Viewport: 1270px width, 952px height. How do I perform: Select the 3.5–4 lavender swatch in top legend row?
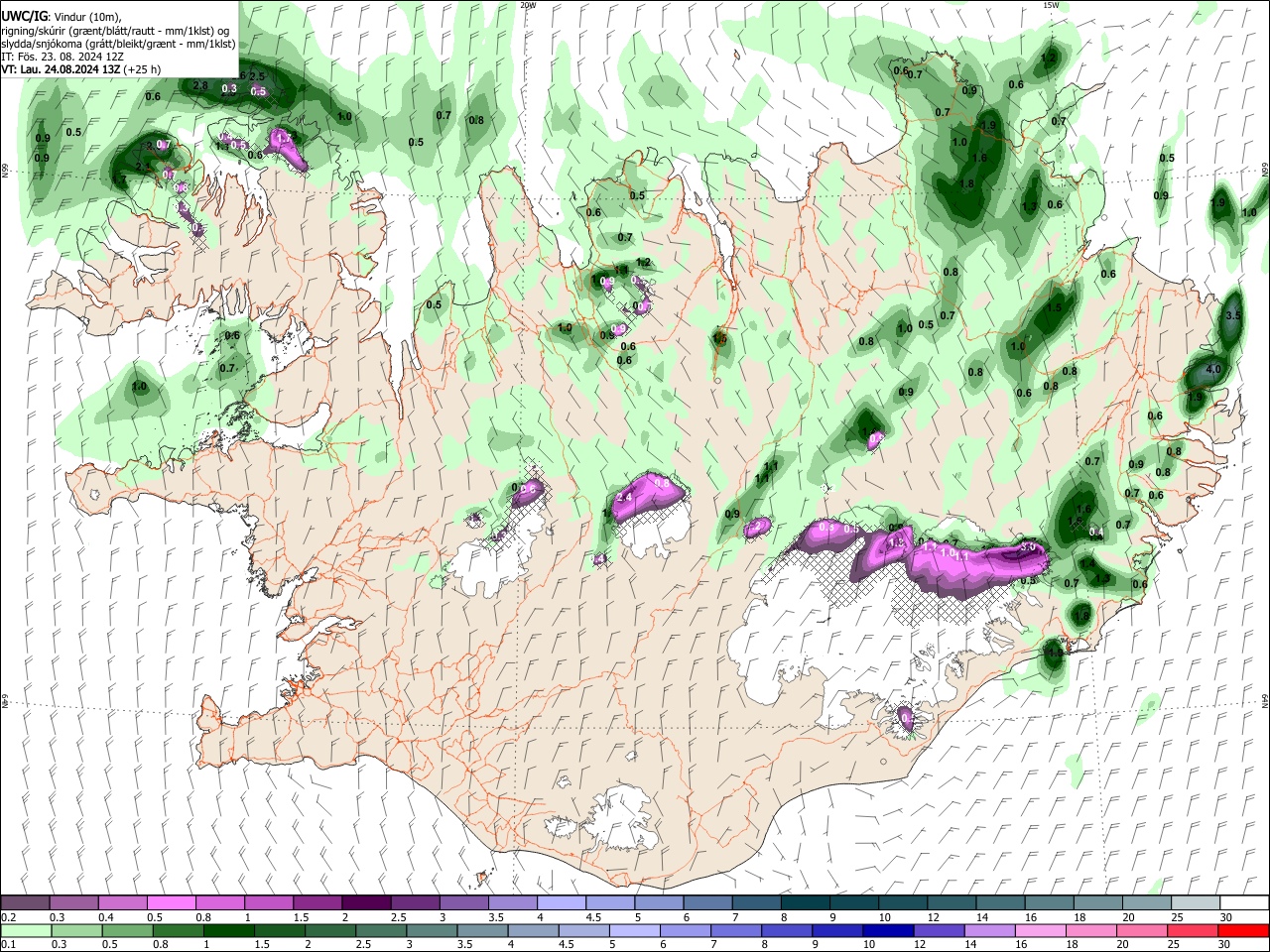pyautogui.click(x=512, y=903)
